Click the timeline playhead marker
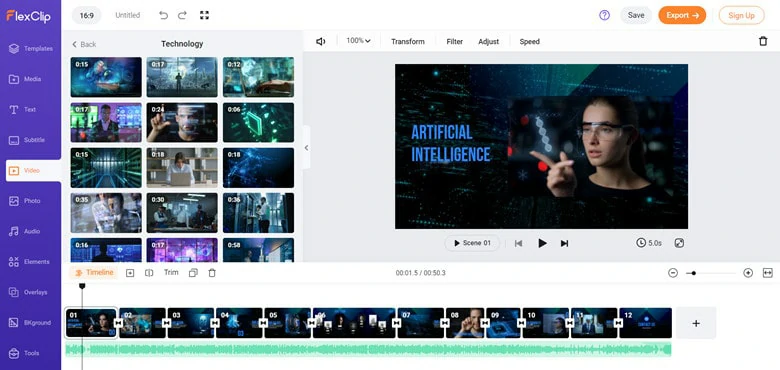780x370 pixels. [x=82, y=286]
